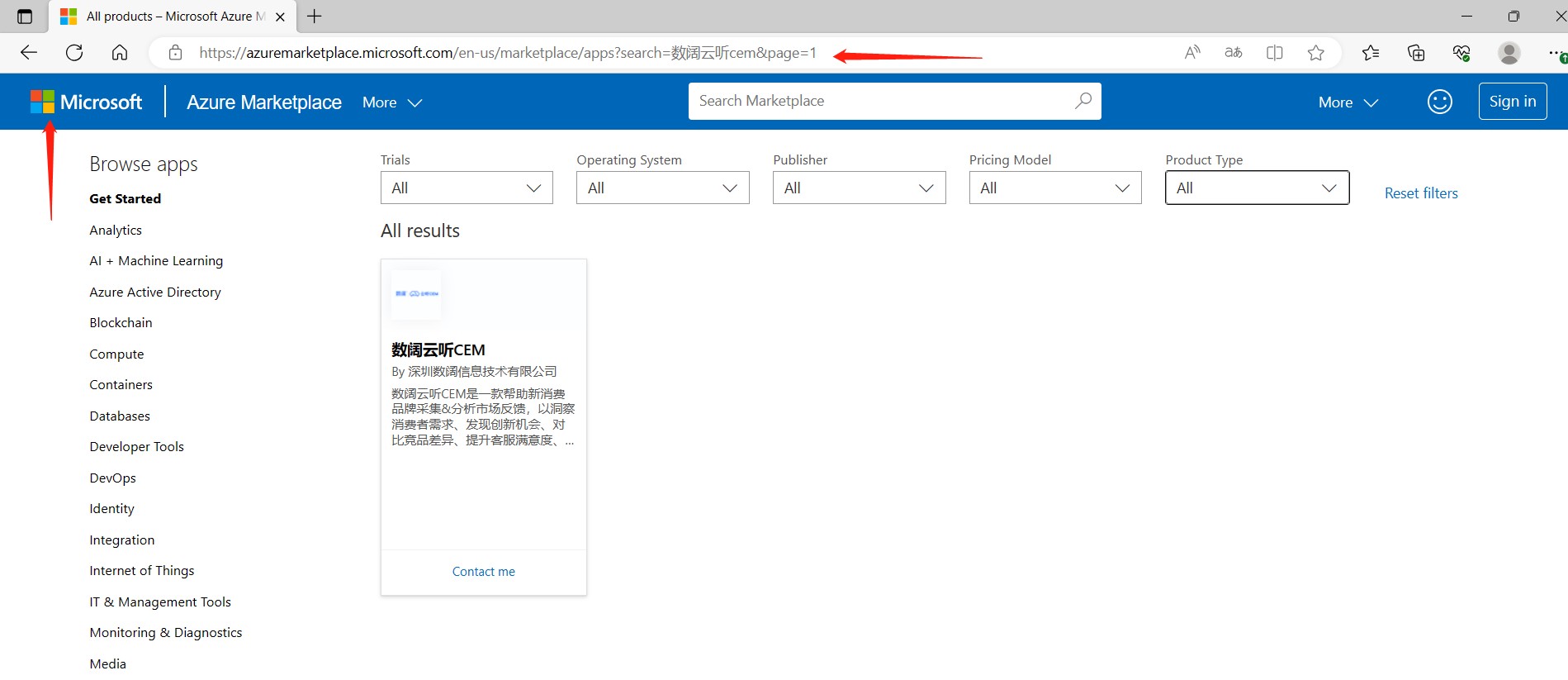Click the browser refresh icon
Image resolution: width=1568 pixels, height=680 pixels.
click(74, 53)
